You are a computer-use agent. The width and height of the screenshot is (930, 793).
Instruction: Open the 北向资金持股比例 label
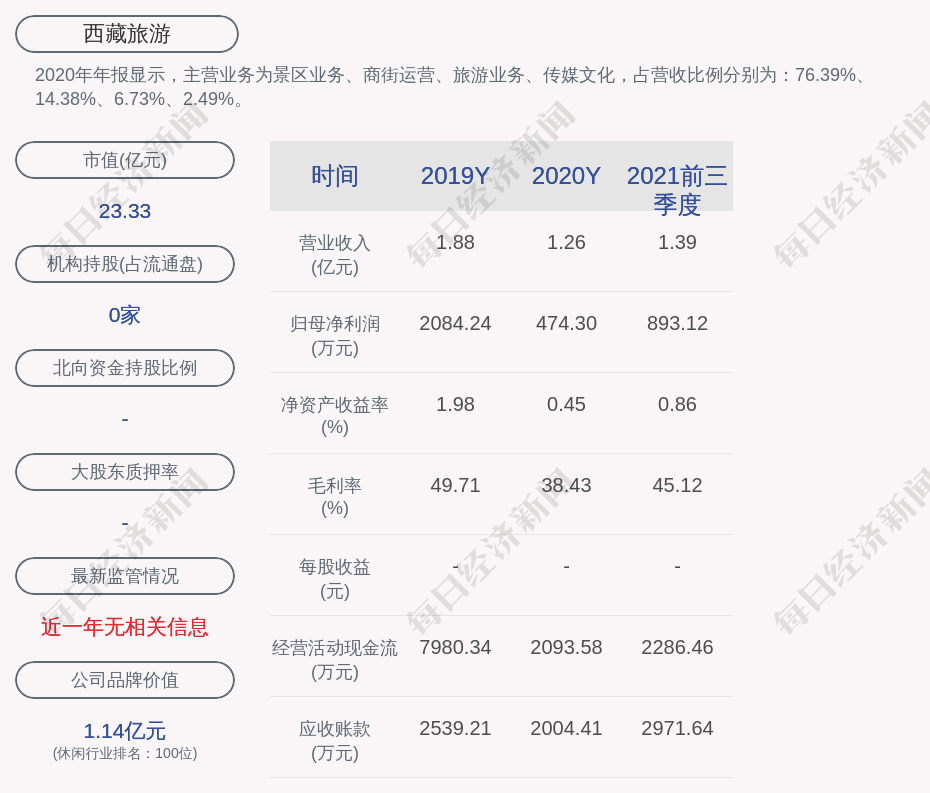coord(125,368)
